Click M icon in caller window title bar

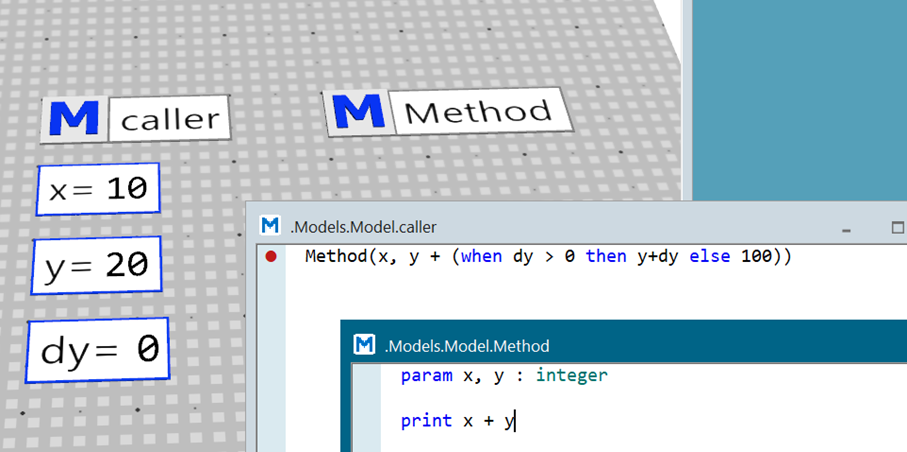click(270, 226)
